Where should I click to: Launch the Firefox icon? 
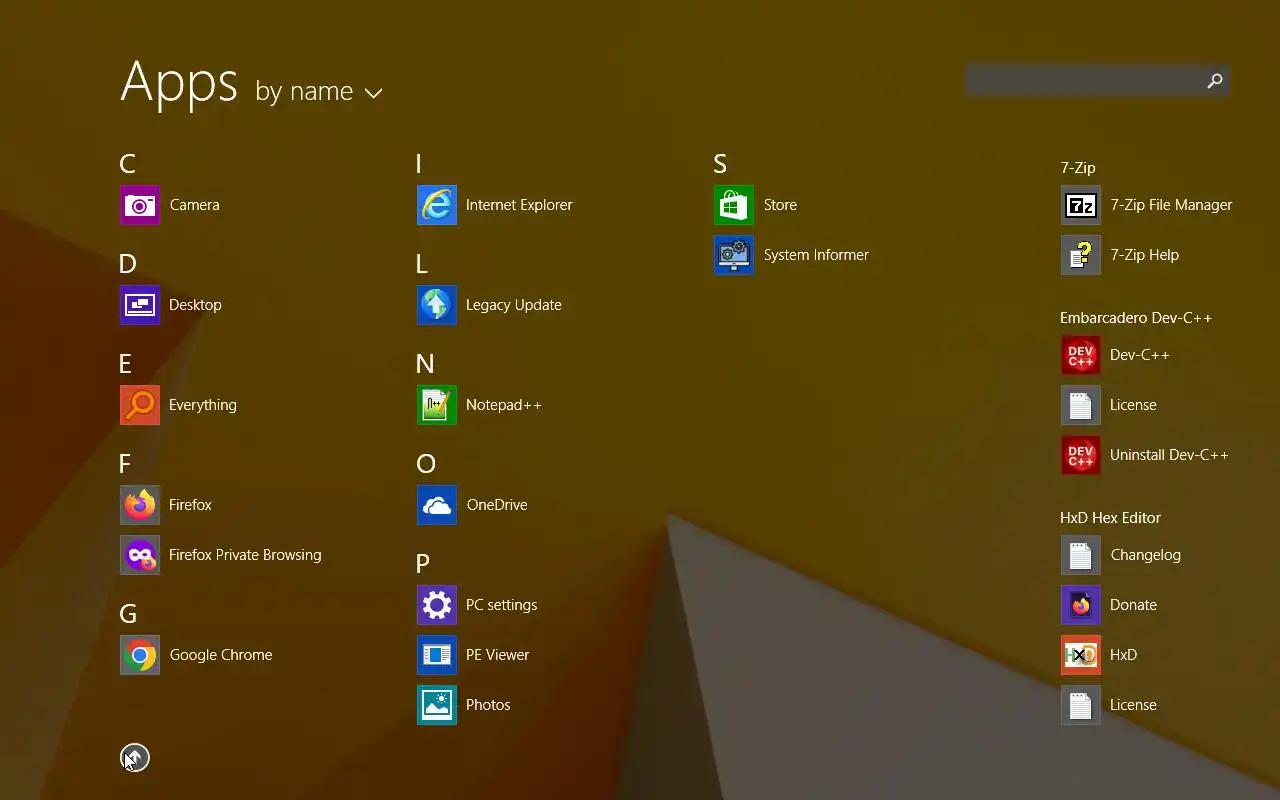click(140, 505)
